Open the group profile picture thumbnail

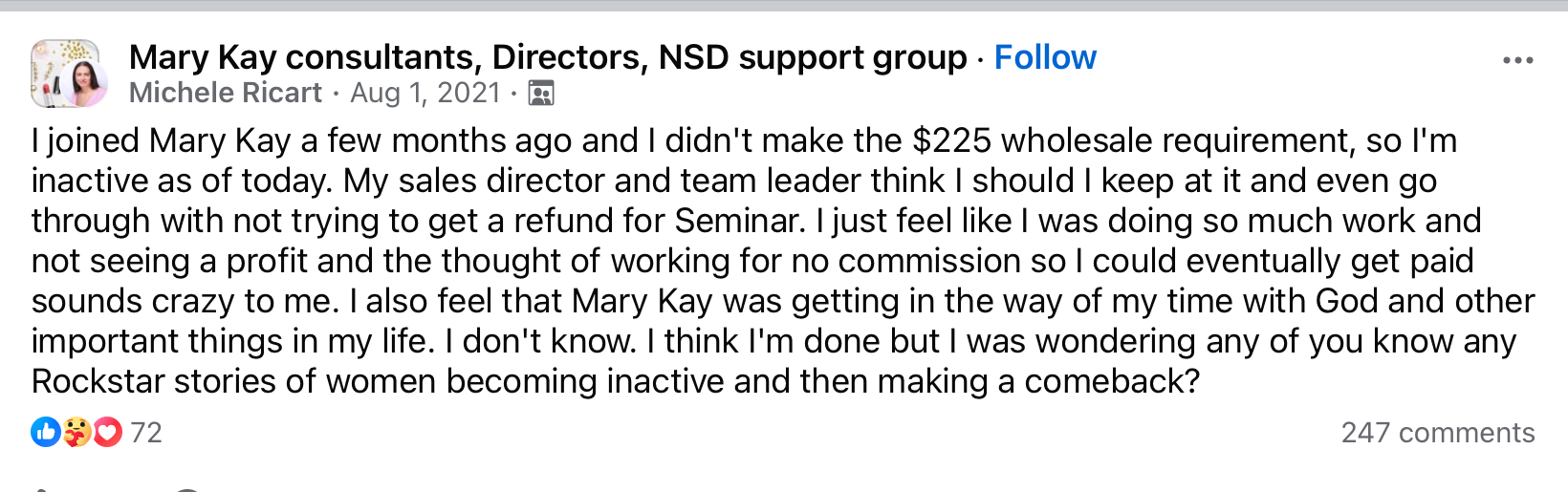tap(65, 74)
